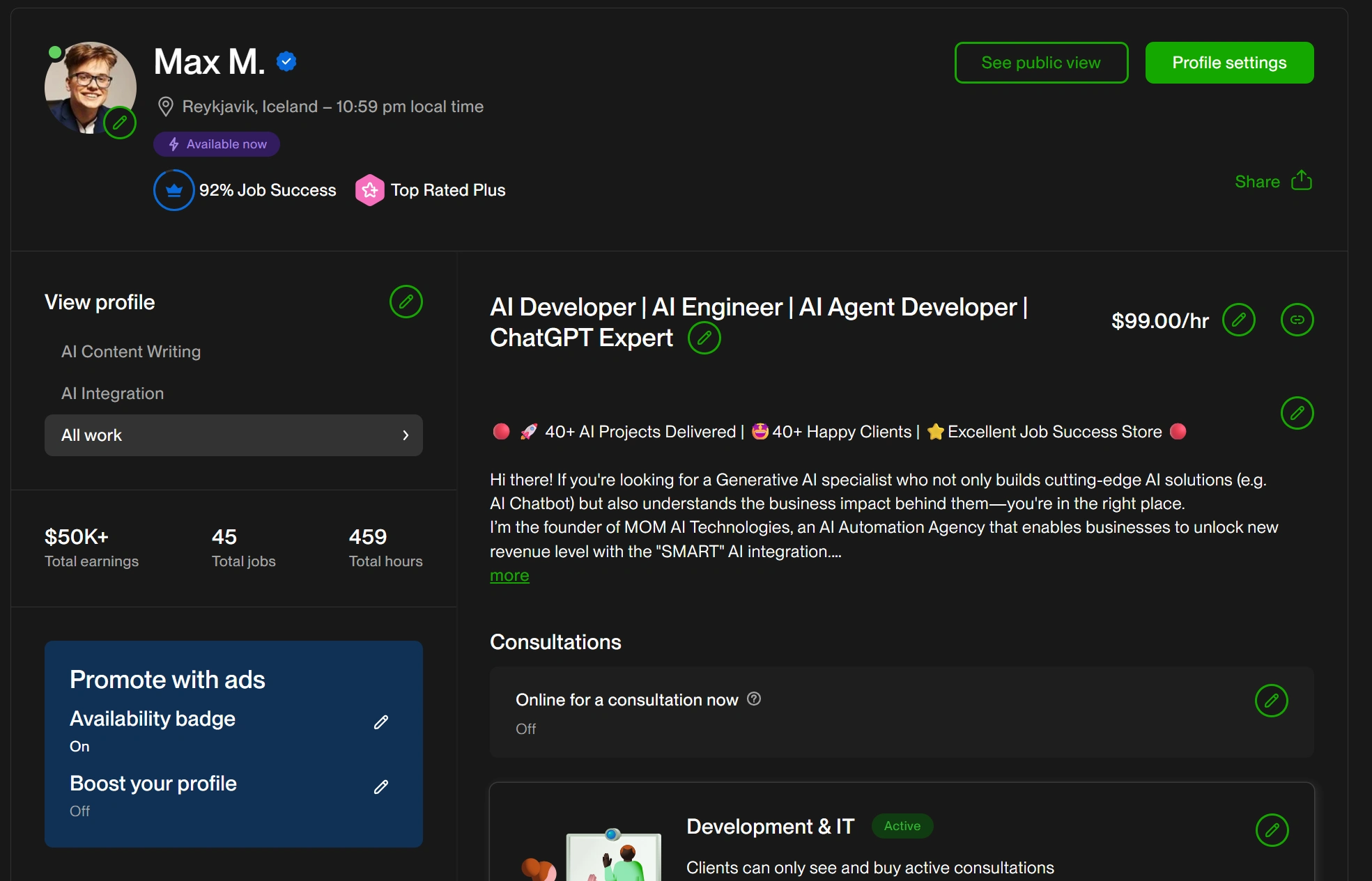
Task: Select AI Content Writing profile
Action: (x=131, y=352)
